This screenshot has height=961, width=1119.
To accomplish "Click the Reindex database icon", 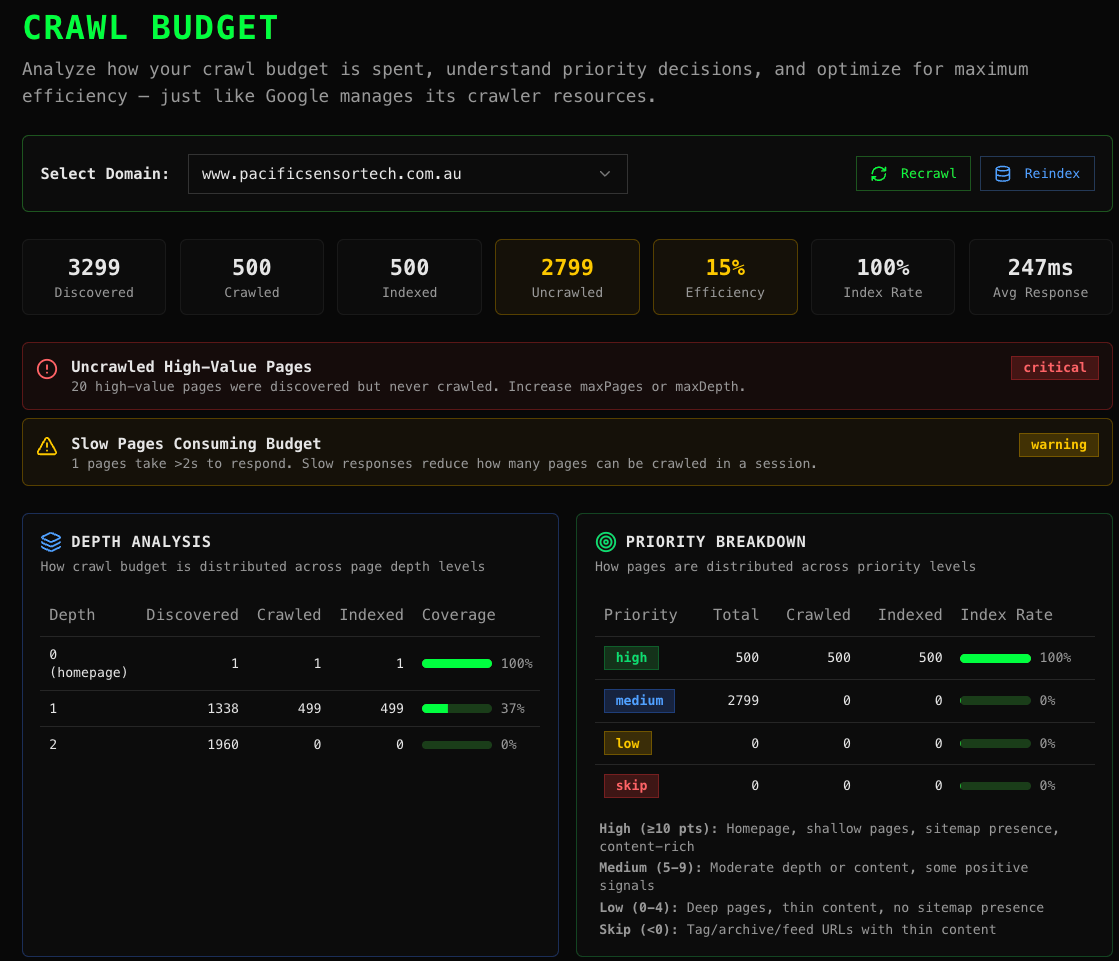I will (x=1003, y=173).
